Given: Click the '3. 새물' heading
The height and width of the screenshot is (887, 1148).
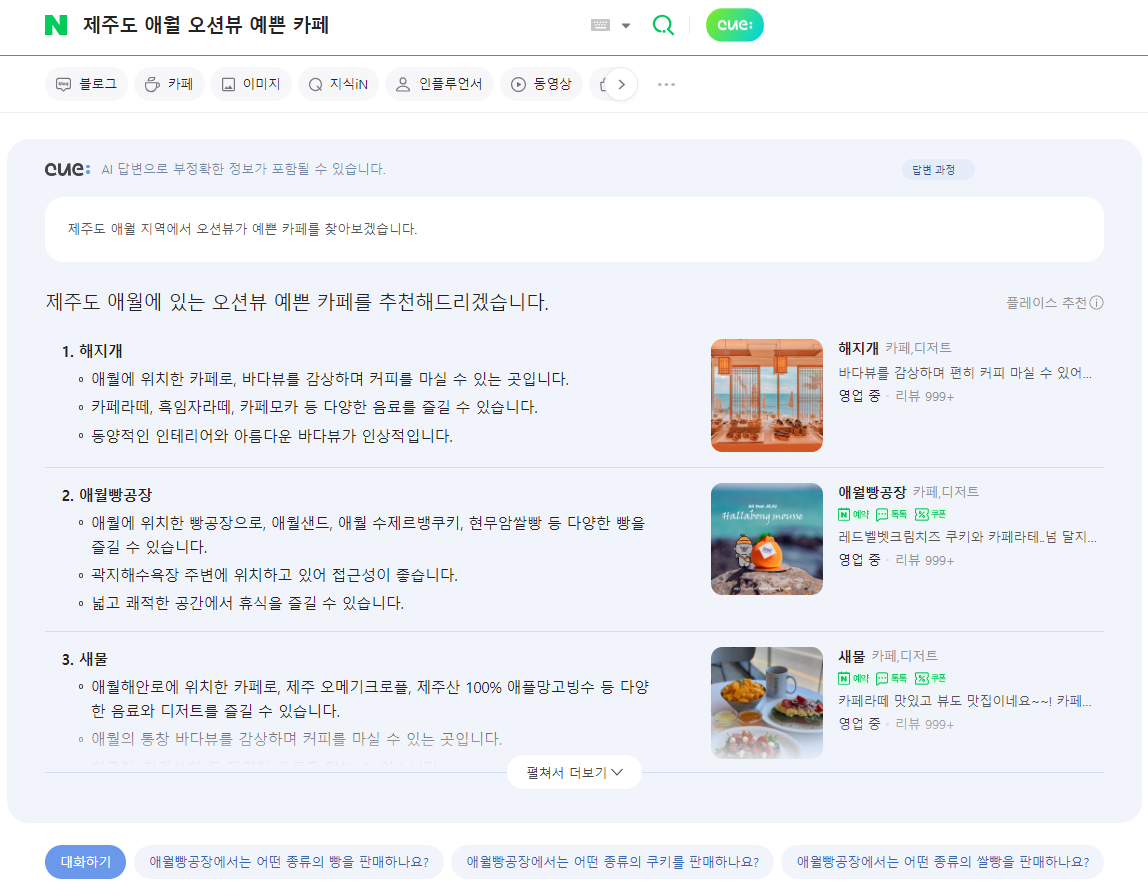Looking at the screenshot, I should pos(84,659).
